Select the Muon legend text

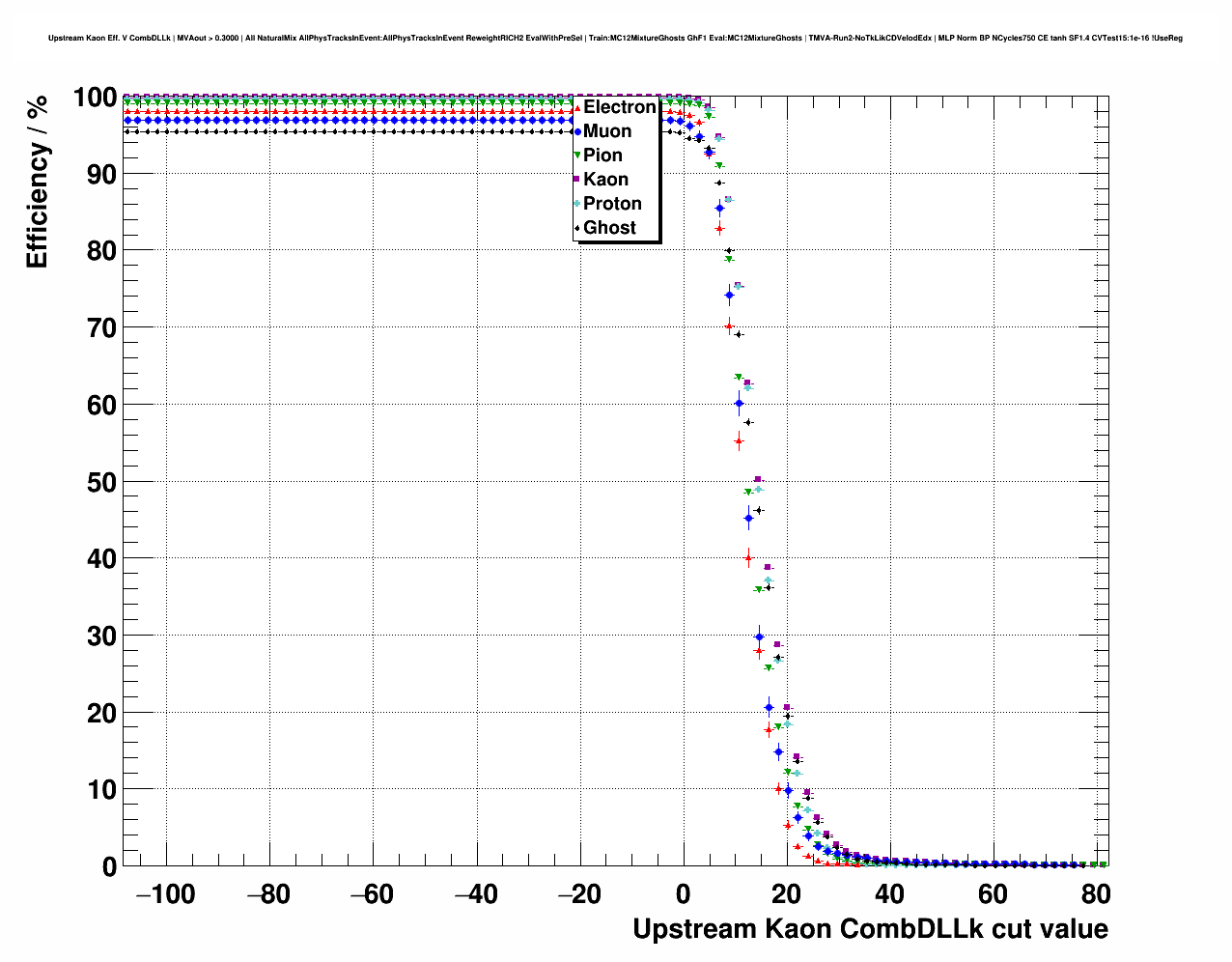[607, 131]
